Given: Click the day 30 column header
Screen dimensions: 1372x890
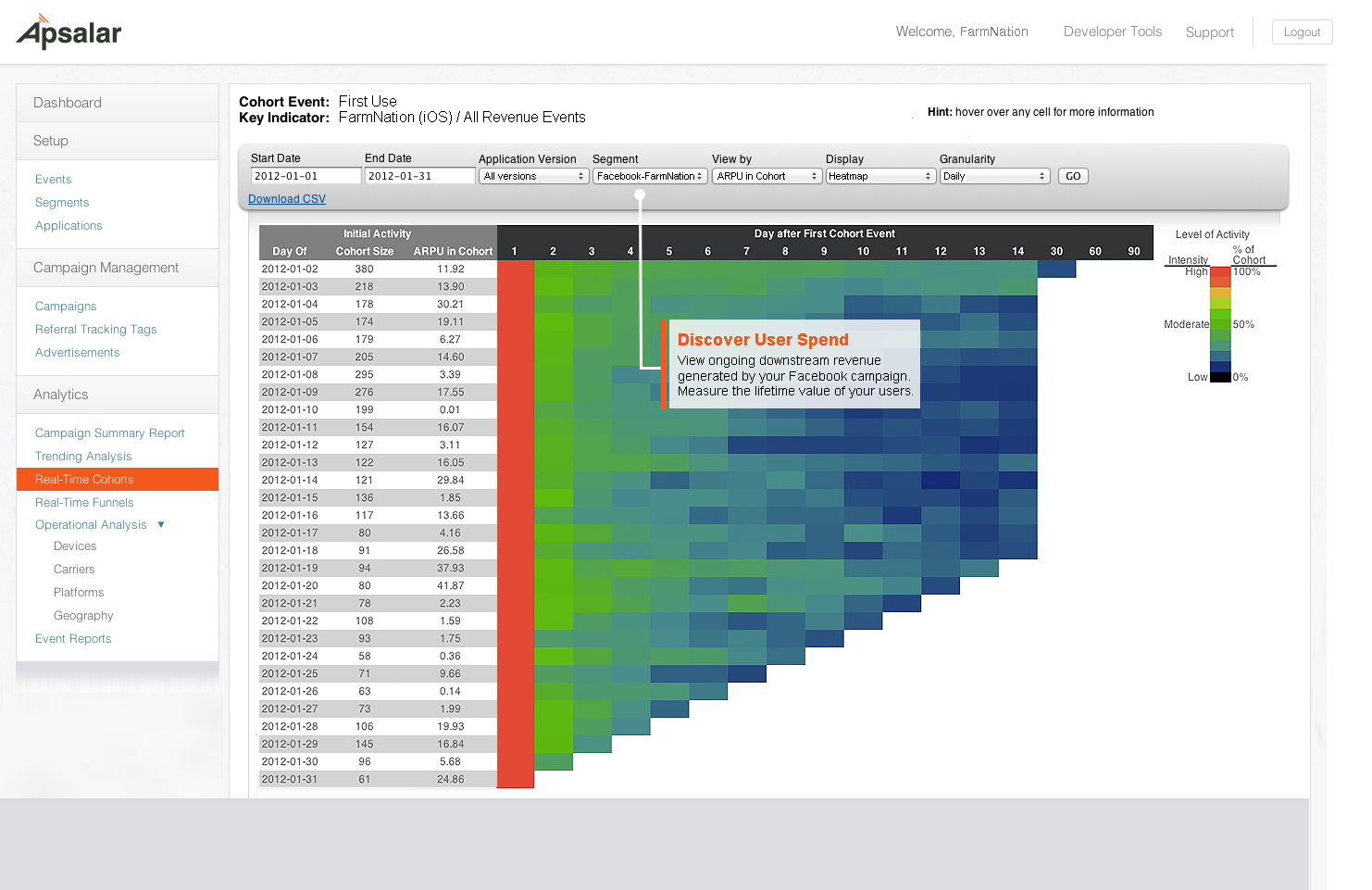Looking at the screenshot, I should tap(1056, 251).
